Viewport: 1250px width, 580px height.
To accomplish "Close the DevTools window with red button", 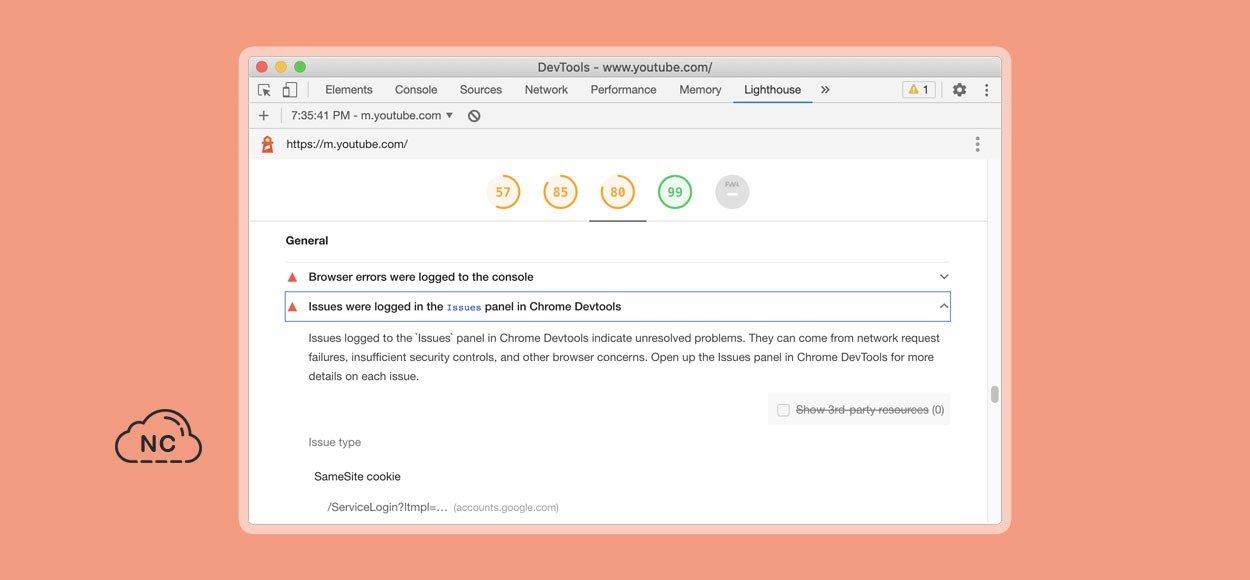I will [x=262, y=67].
